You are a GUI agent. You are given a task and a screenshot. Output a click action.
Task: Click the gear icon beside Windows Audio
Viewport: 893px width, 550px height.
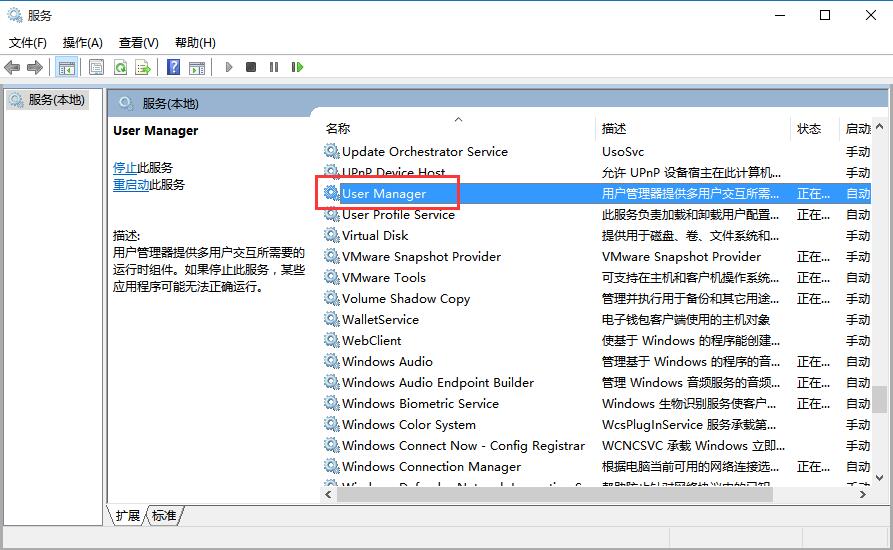coord(331,361)
